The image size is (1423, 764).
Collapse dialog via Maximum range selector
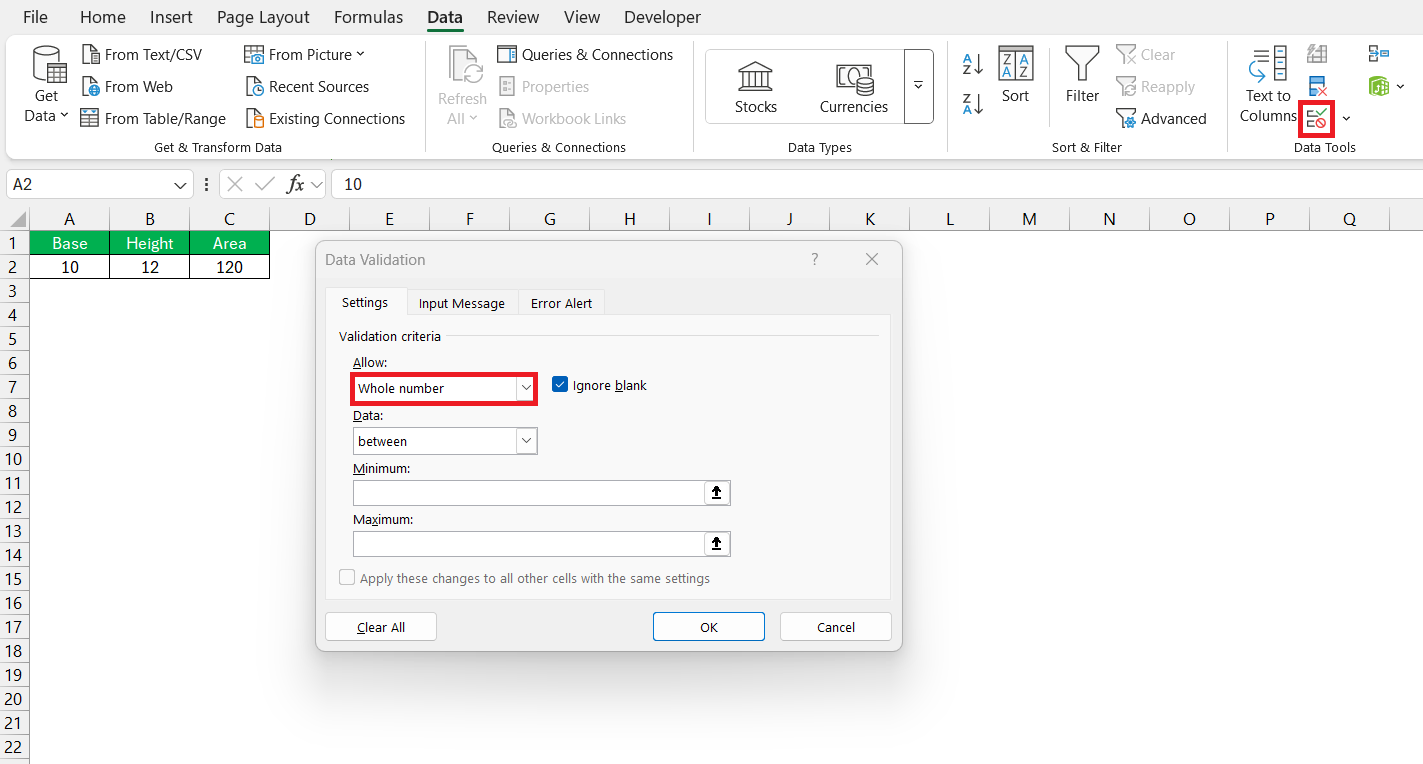click(x=718, y=544)
